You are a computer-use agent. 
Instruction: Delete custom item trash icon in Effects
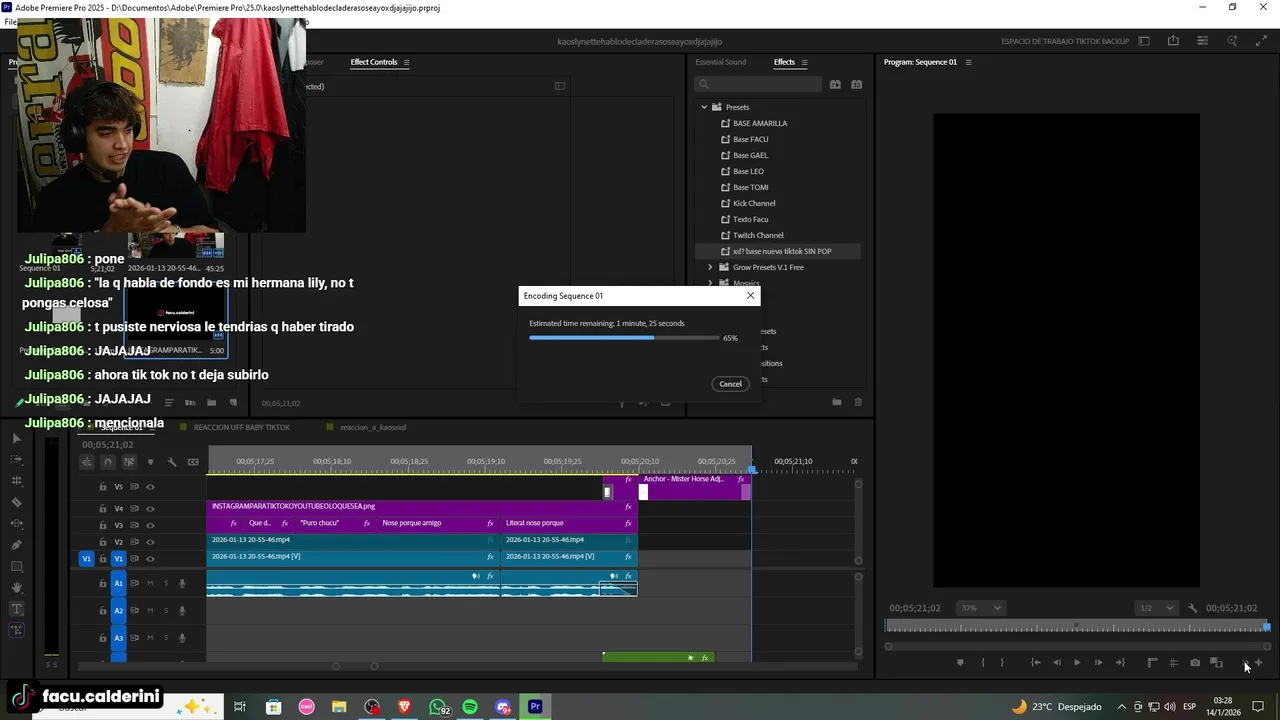[x=858, y=402]
